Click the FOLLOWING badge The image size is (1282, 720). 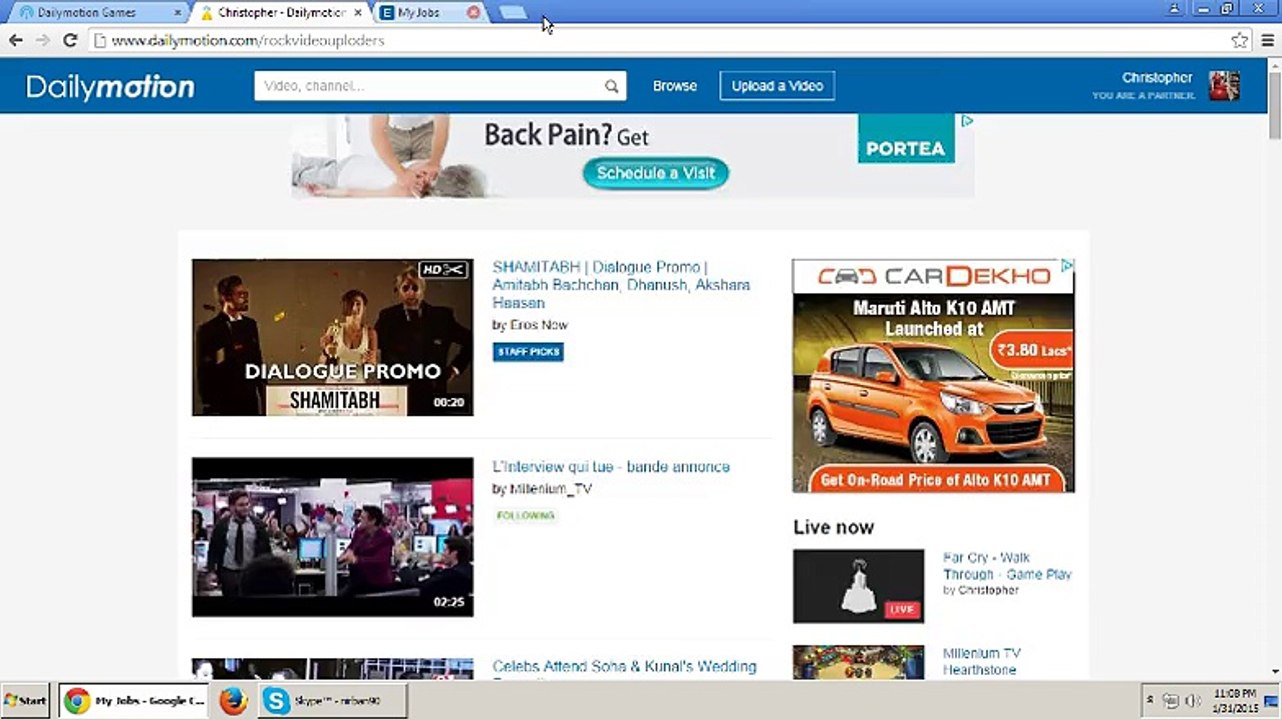(526, 516)
